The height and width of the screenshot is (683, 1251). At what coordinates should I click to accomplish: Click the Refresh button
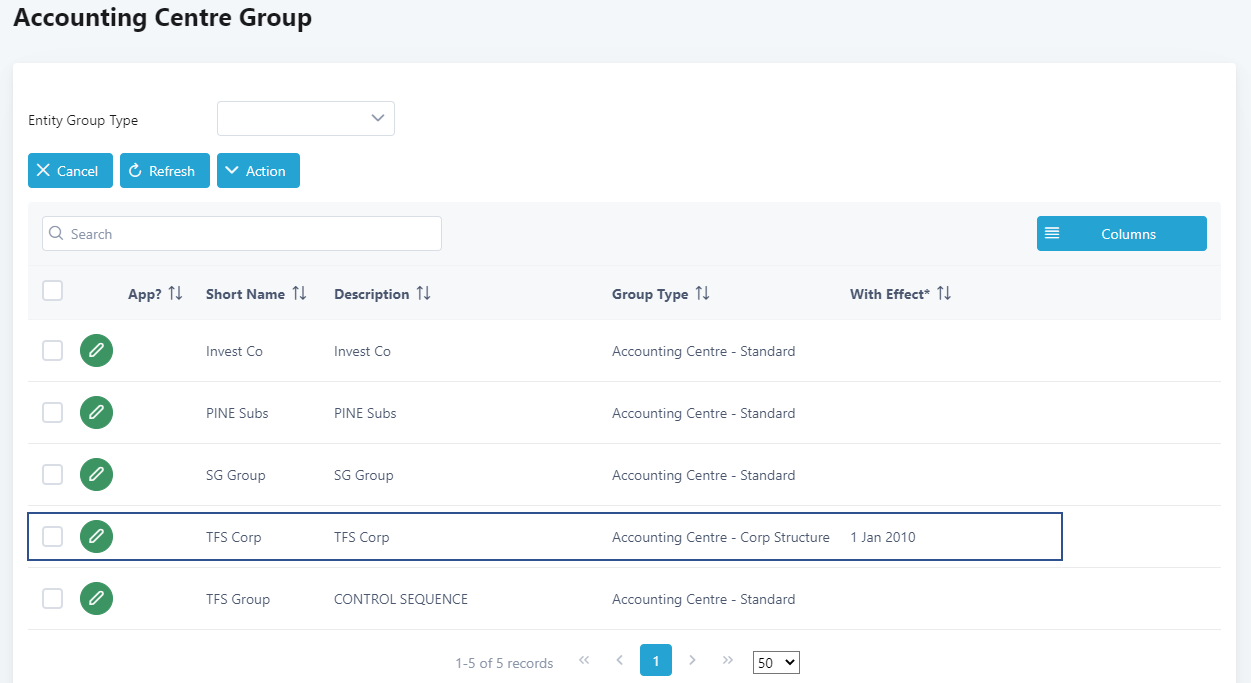[x=164, y=171]
